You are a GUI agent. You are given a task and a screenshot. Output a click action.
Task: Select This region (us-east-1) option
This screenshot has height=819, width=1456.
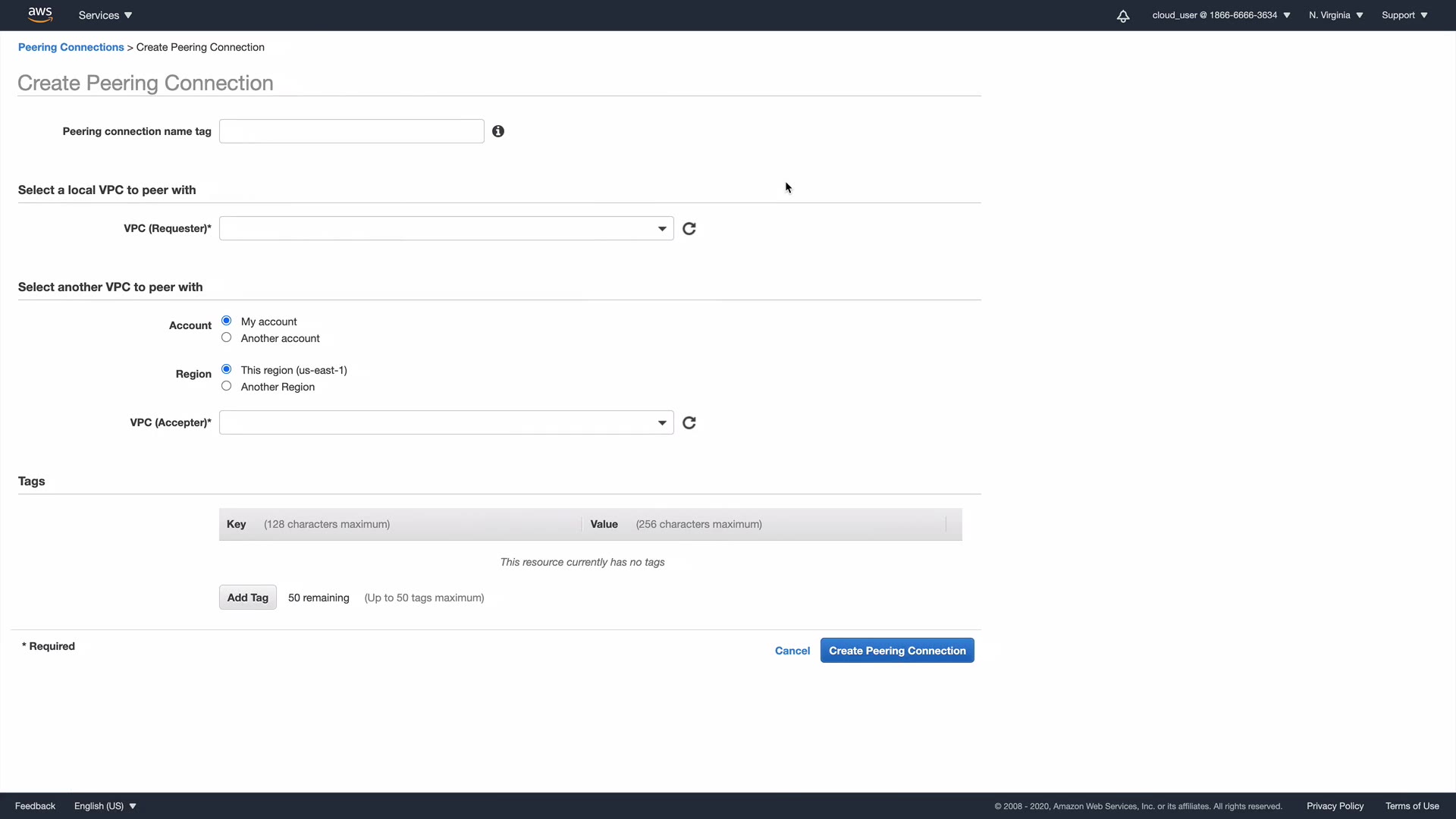tap(226, 369)
